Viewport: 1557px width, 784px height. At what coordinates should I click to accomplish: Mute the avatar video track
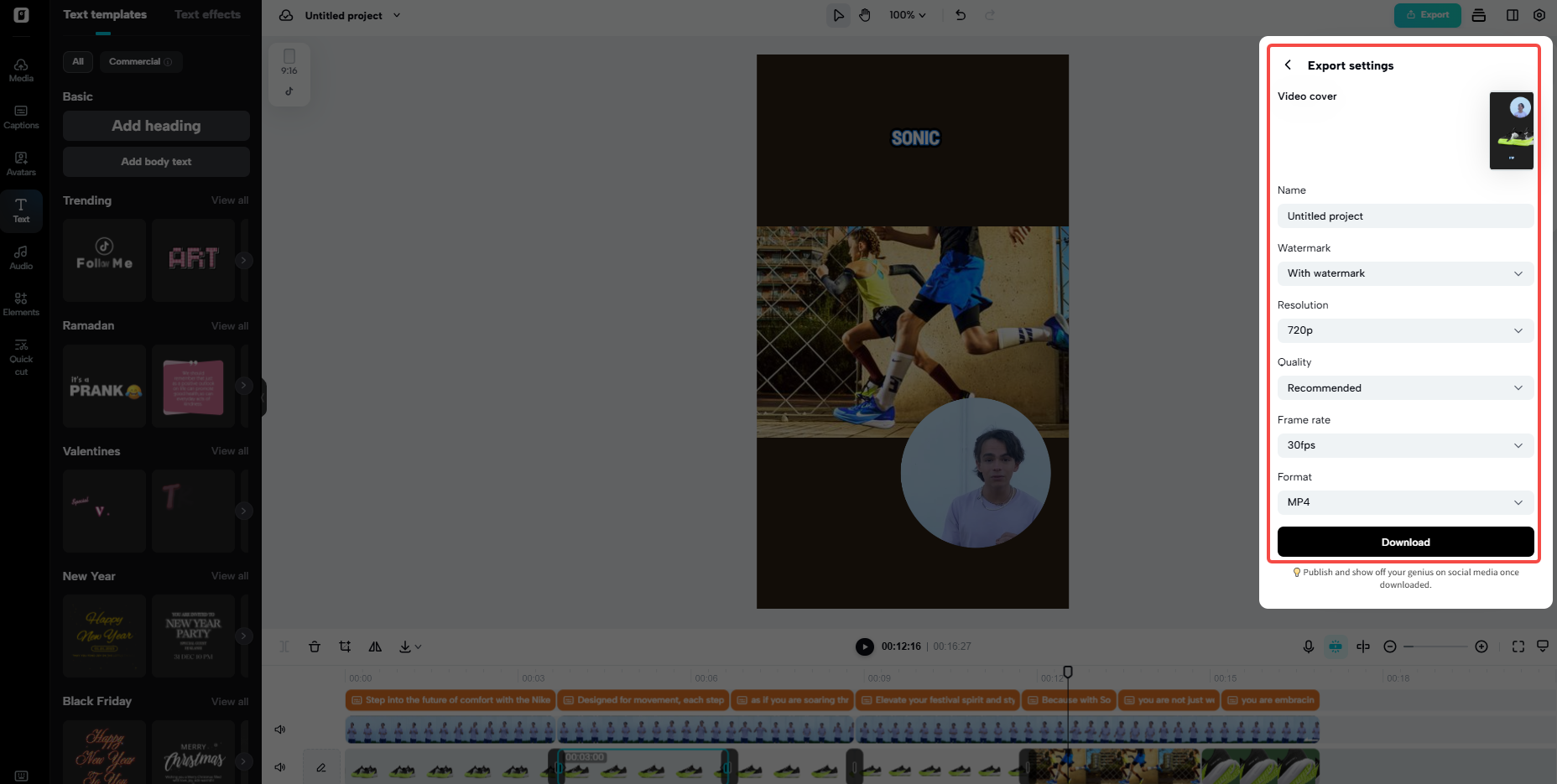[x=280, y=729]
